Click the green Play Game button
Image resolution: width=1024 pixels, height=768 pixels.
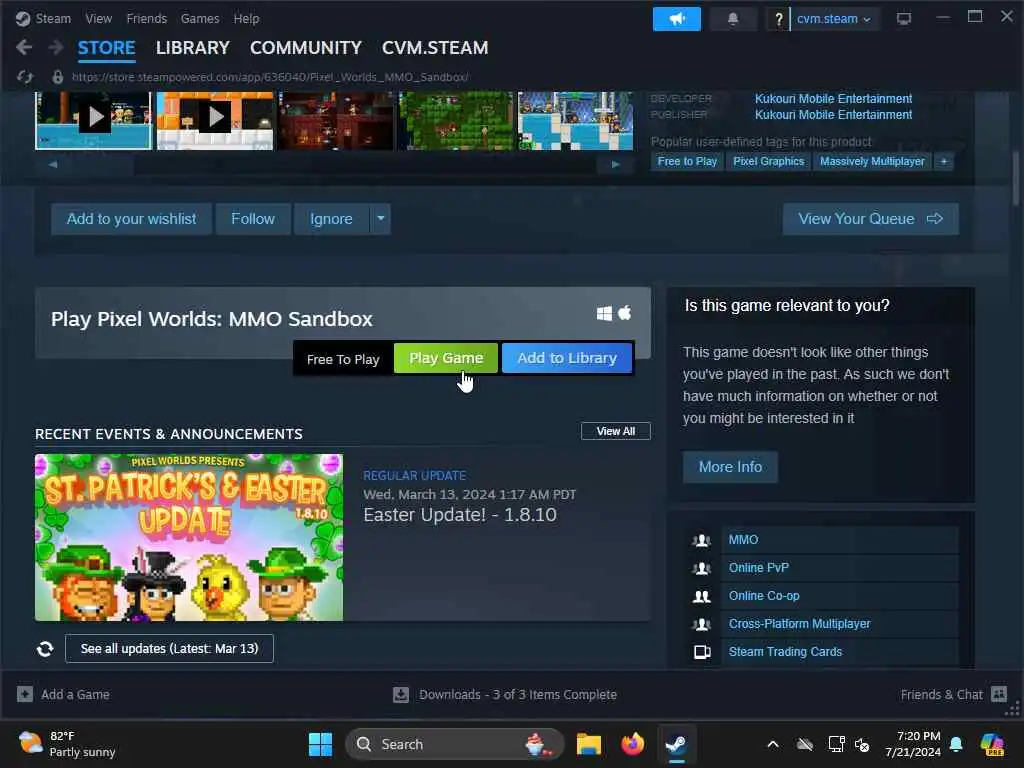point(446,358)
